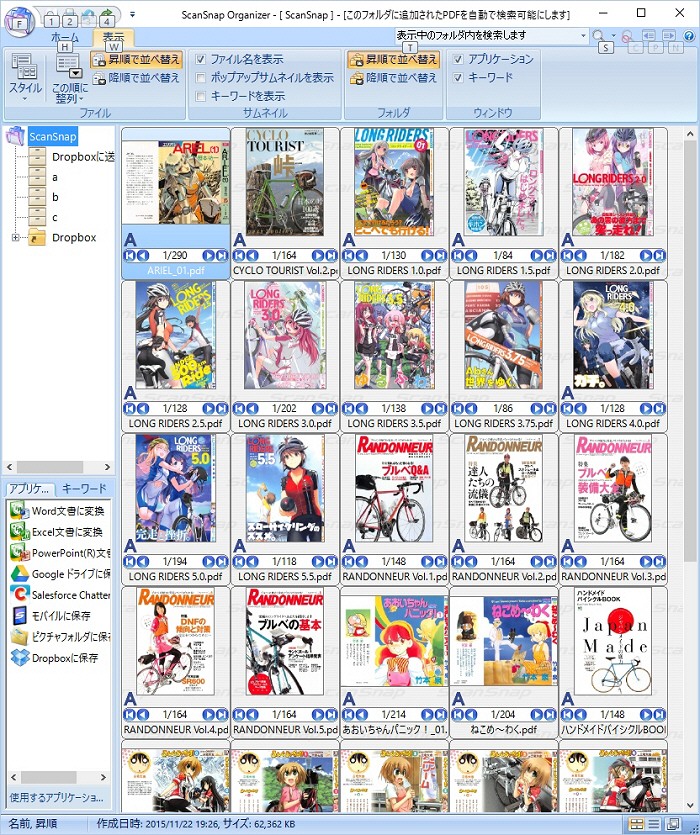This screenshot has width=700, height=835.
Task: Go to next page of ARIEL_01.pdf
Action: pos(209,256)
